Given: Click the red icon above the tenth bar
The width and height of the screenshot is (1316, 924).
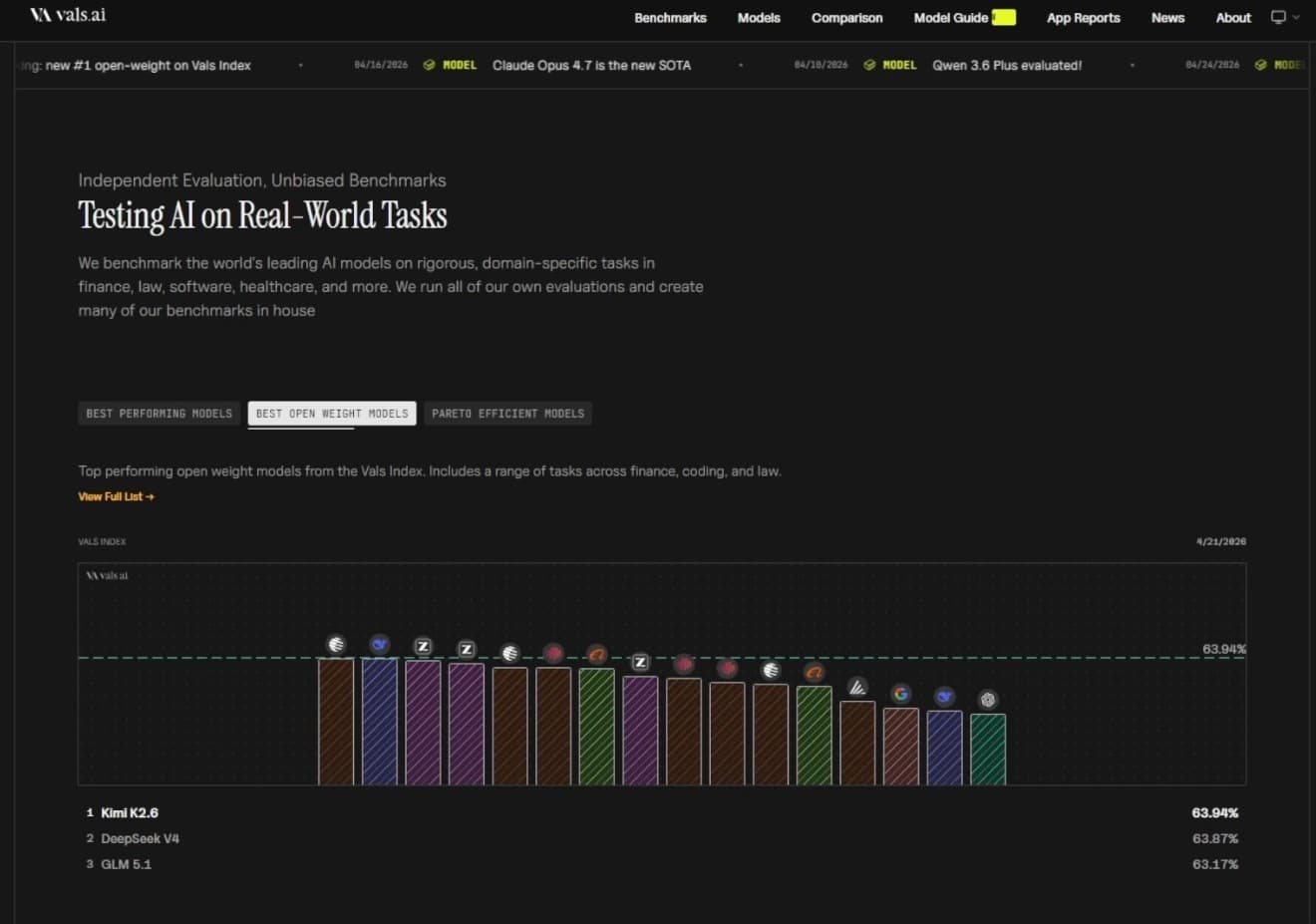Looking at the screenshot, I should tap(727, 668).
